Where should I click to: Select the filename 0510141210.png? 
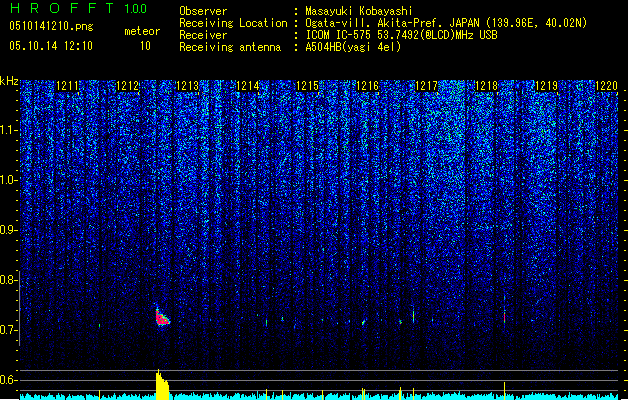tap(51, 26)
